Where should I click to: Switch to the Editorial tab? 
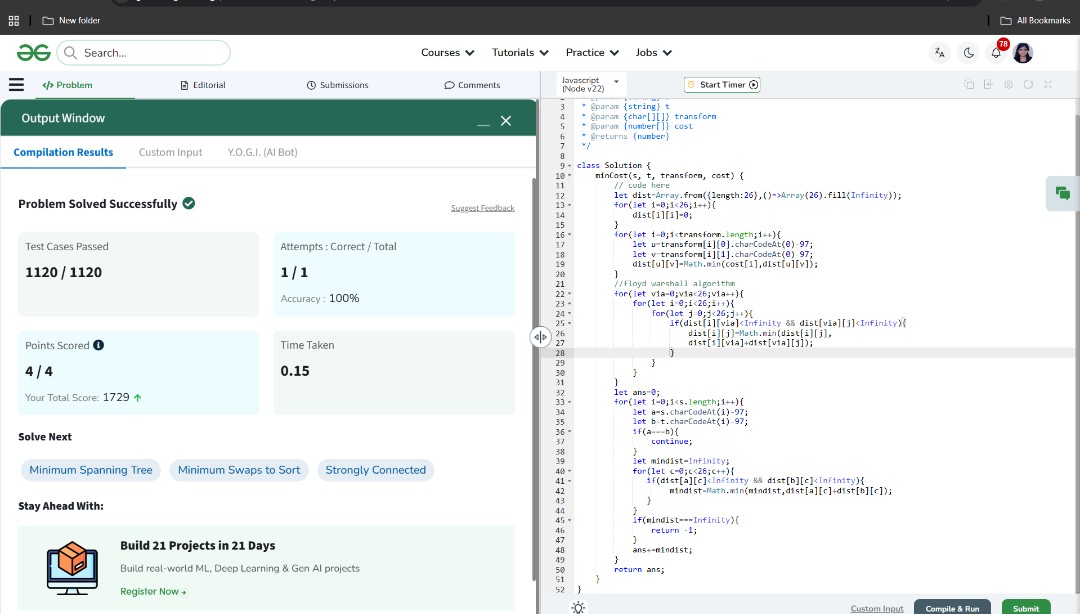pyautogui.click(x=203, y=85)
